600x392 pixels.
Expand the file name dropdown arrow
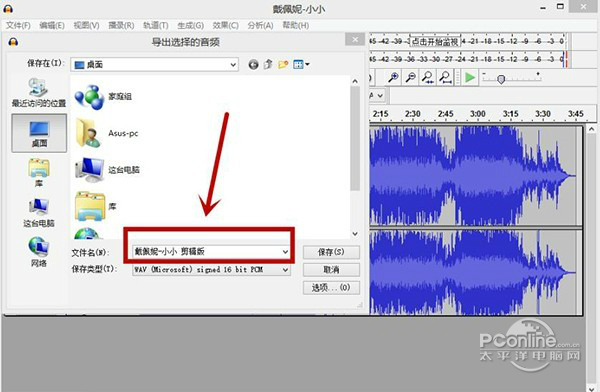pos(285,252)
